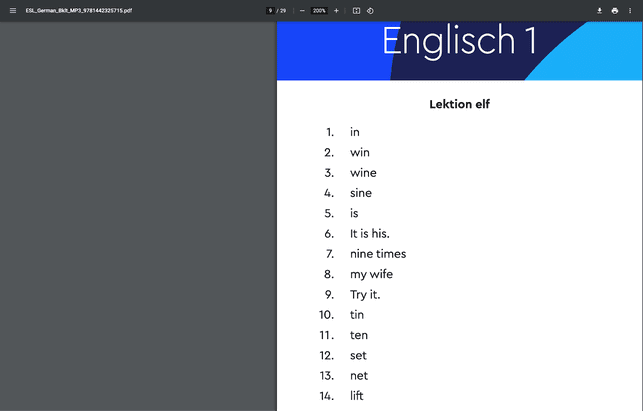Click the total page count 29
Screen dimensions: 643x411
[284, 10]
